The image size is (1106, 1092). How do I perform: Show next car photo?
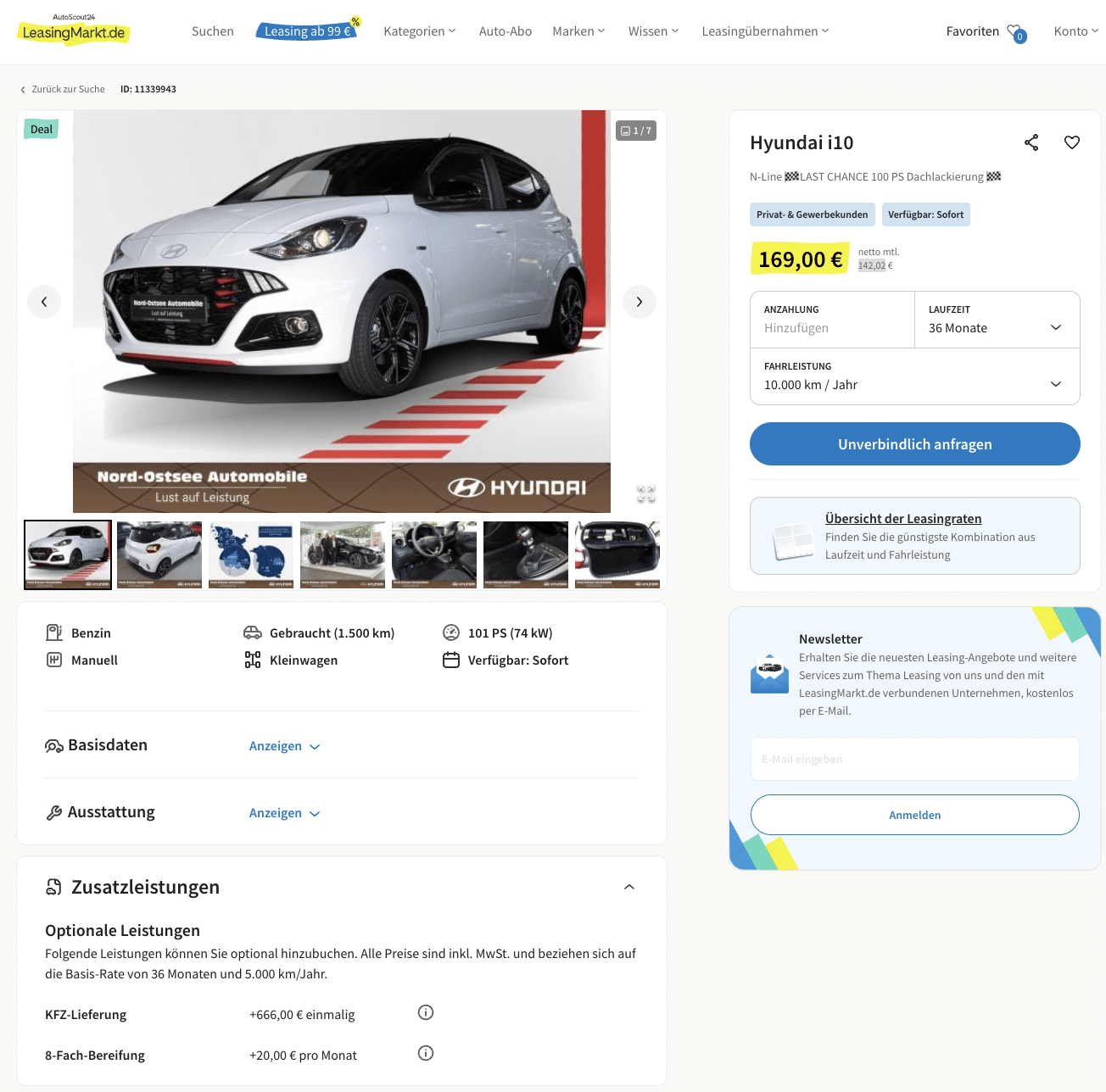640,302
